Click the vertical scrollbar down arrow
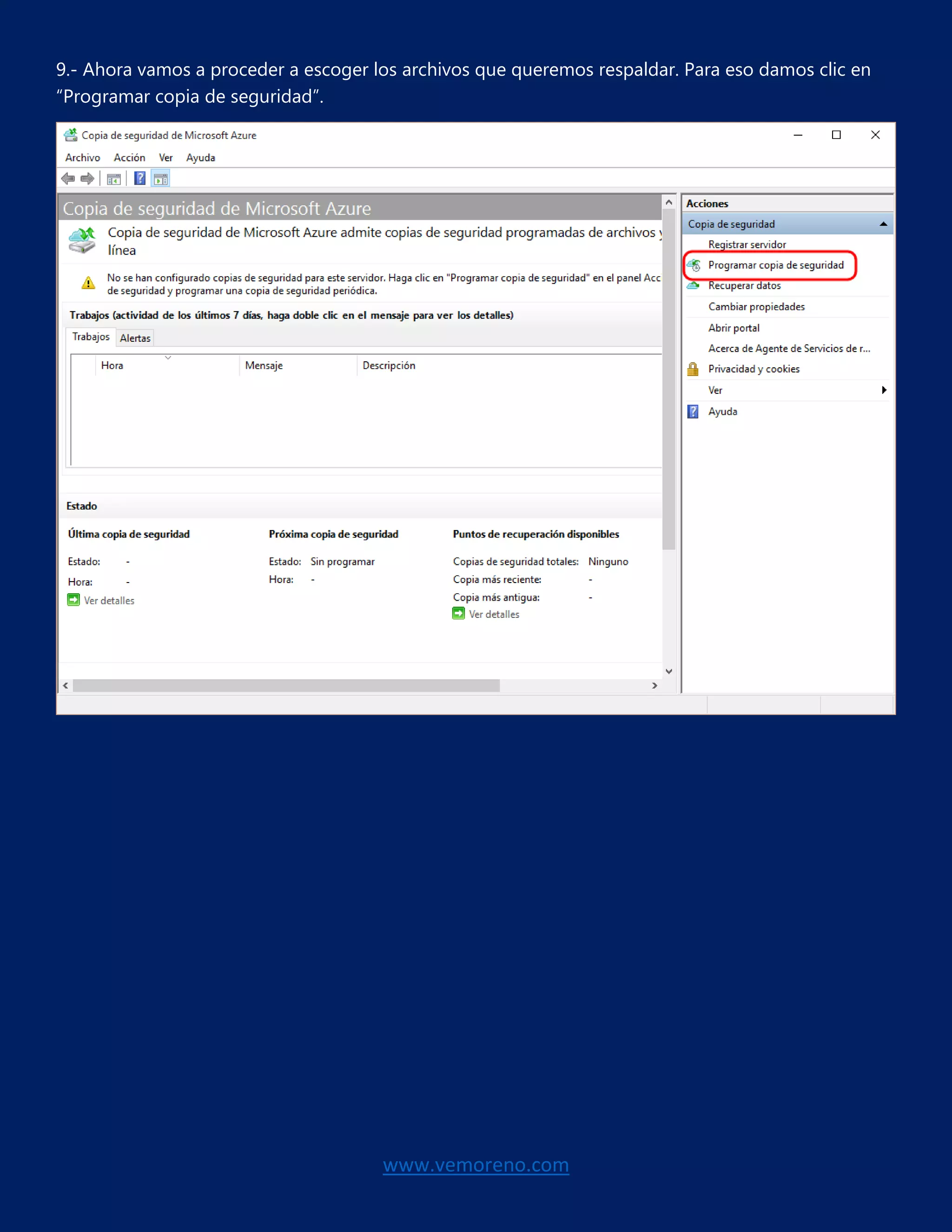The image size is (952, 1232). (x=669, y=671)
